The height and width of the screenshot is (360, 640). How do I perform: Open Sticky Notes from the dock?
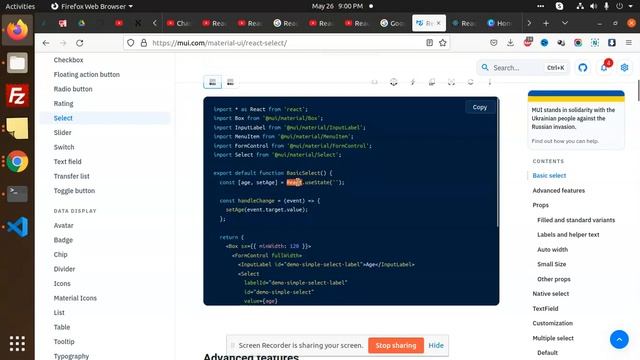17,128
